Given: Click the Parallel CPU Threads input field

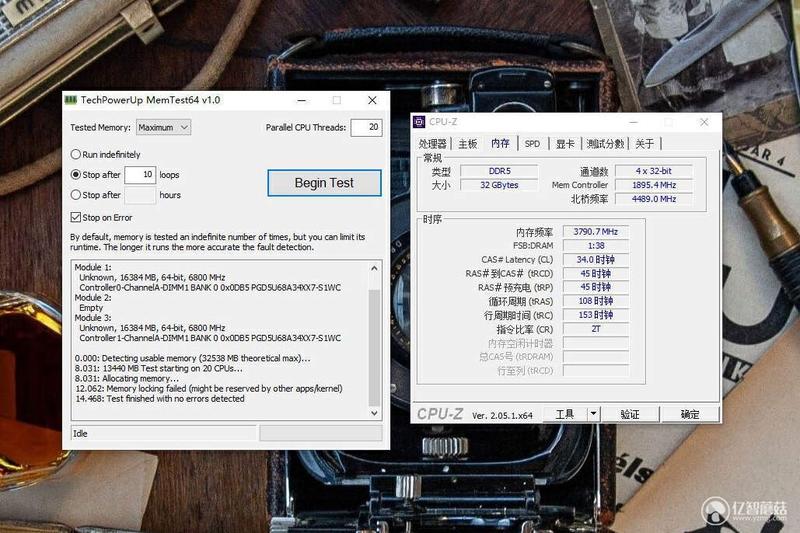Looking at the screenshot, I should [x=366, y=128].
